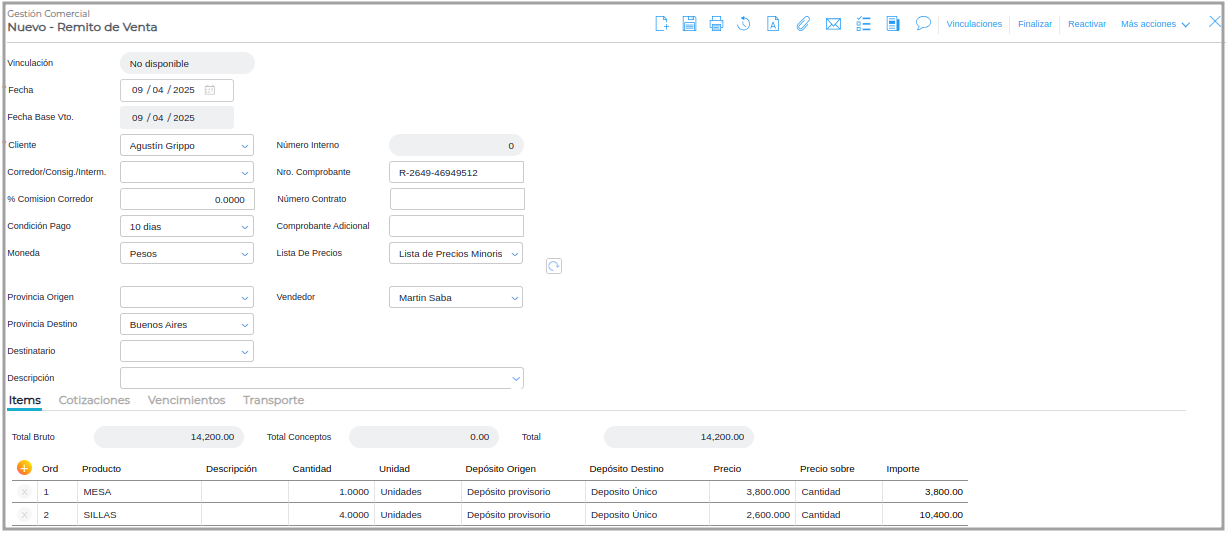Click the price cell 3,800.000
The width and height of the screenshot is (1228, 534).
coord(752,492)
